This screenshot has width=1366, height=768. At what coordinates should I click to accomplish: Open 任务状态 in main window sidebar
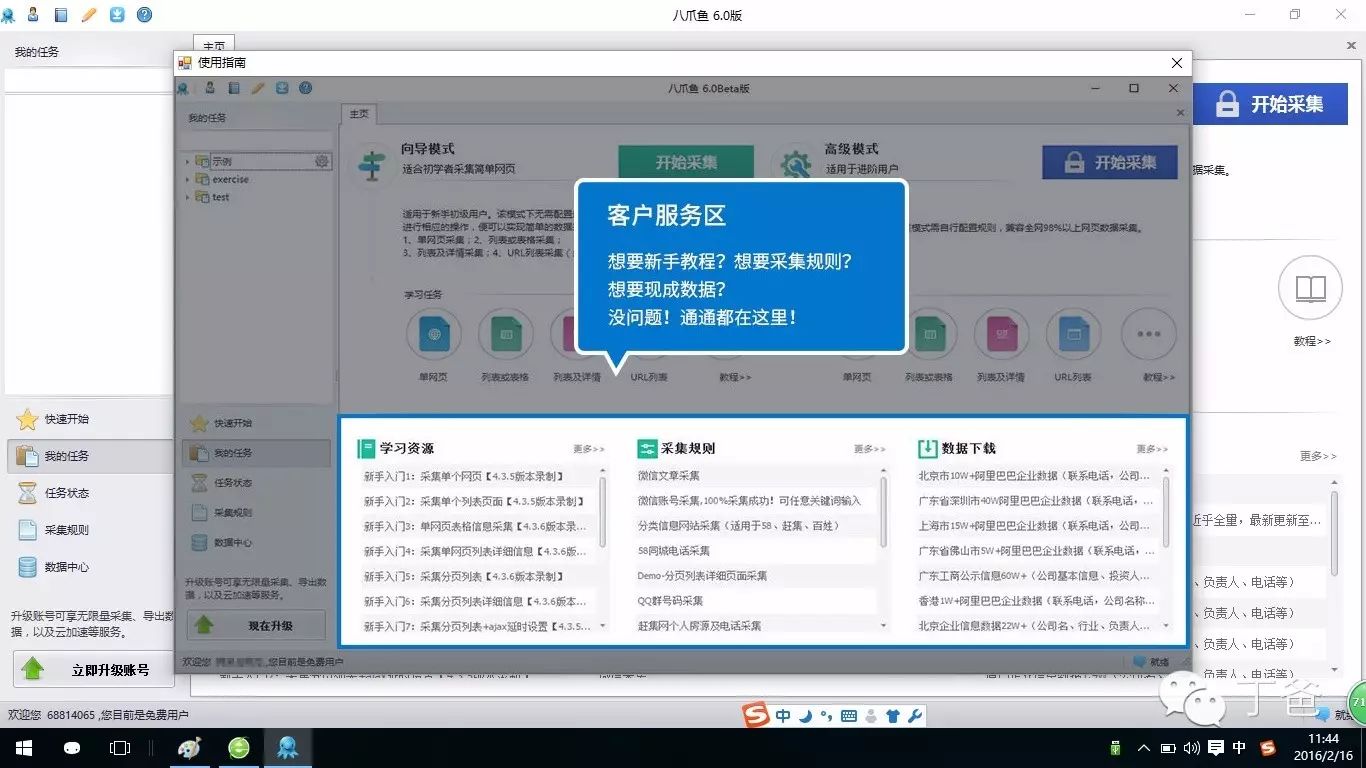pos(67,493)
